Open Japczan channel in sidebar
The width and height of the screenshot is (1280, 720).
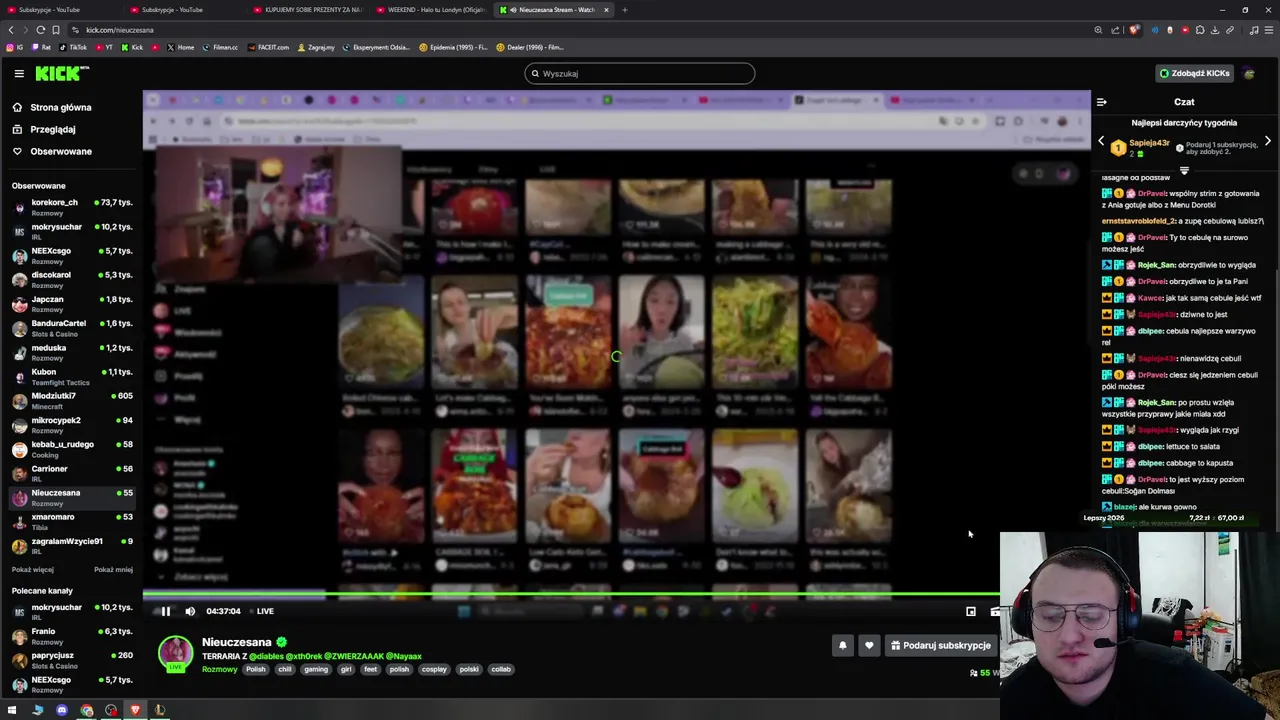coord(72,303)
